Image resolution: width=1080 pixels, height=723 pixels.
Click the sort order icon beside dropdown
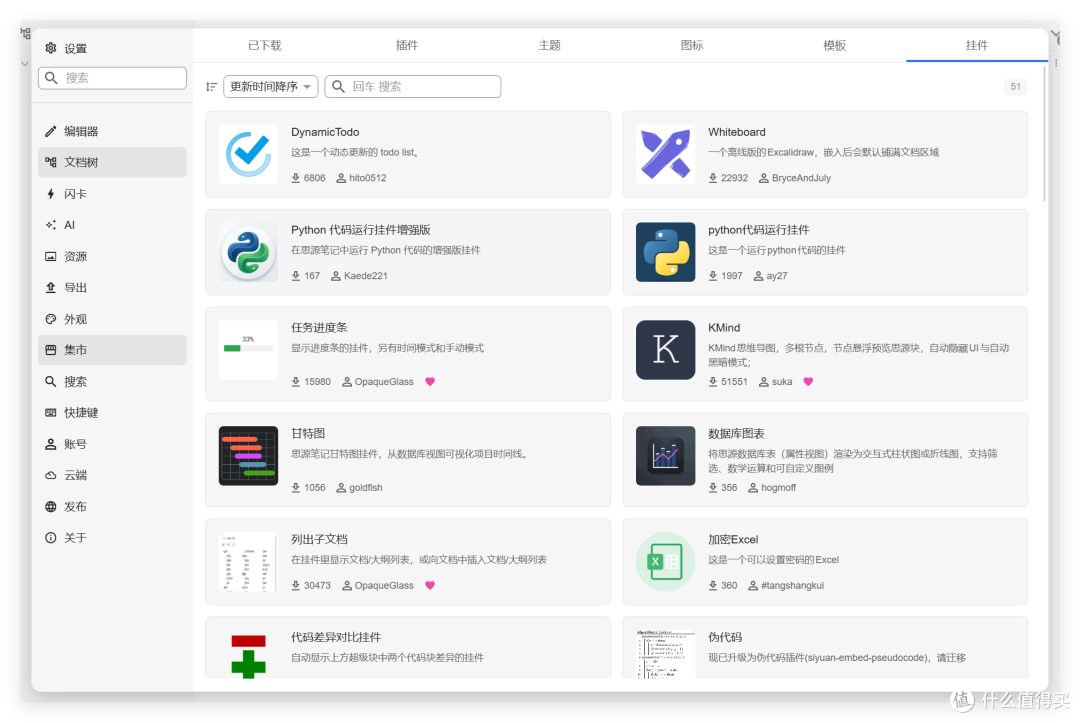211,87
